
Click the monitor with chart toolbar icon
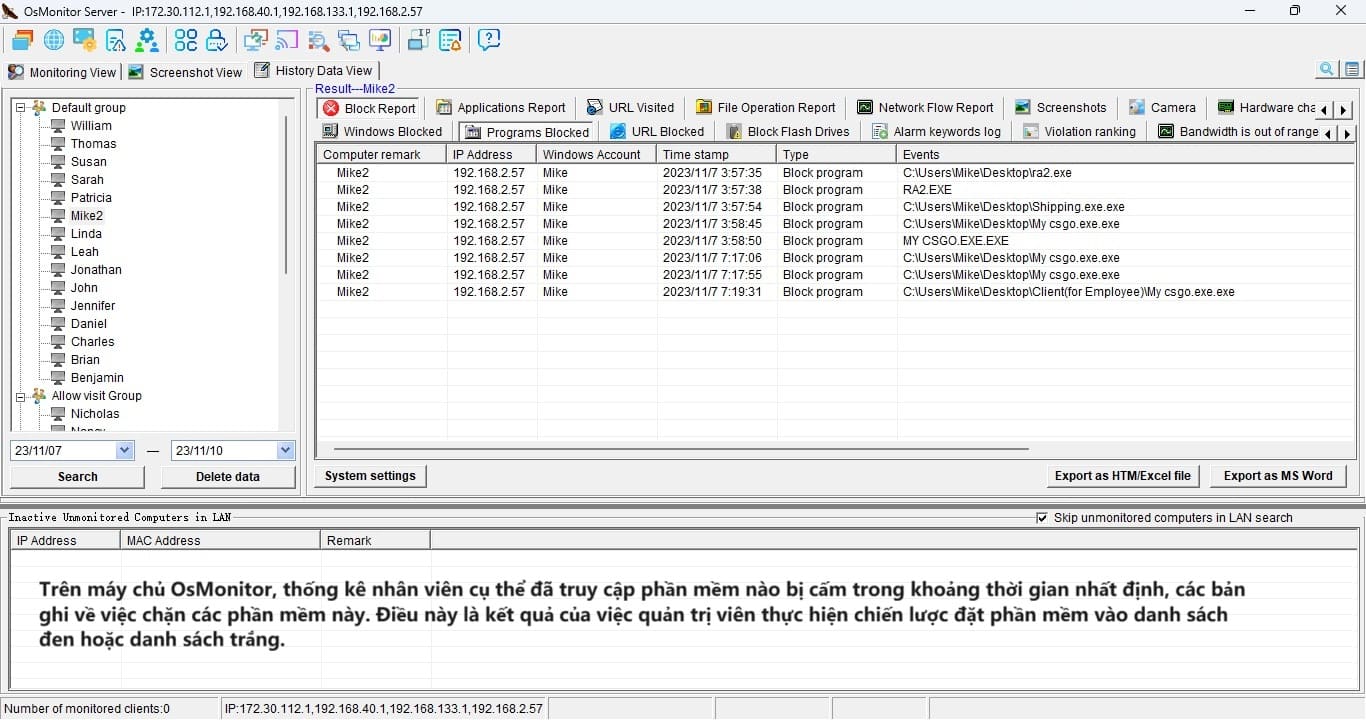379,40
